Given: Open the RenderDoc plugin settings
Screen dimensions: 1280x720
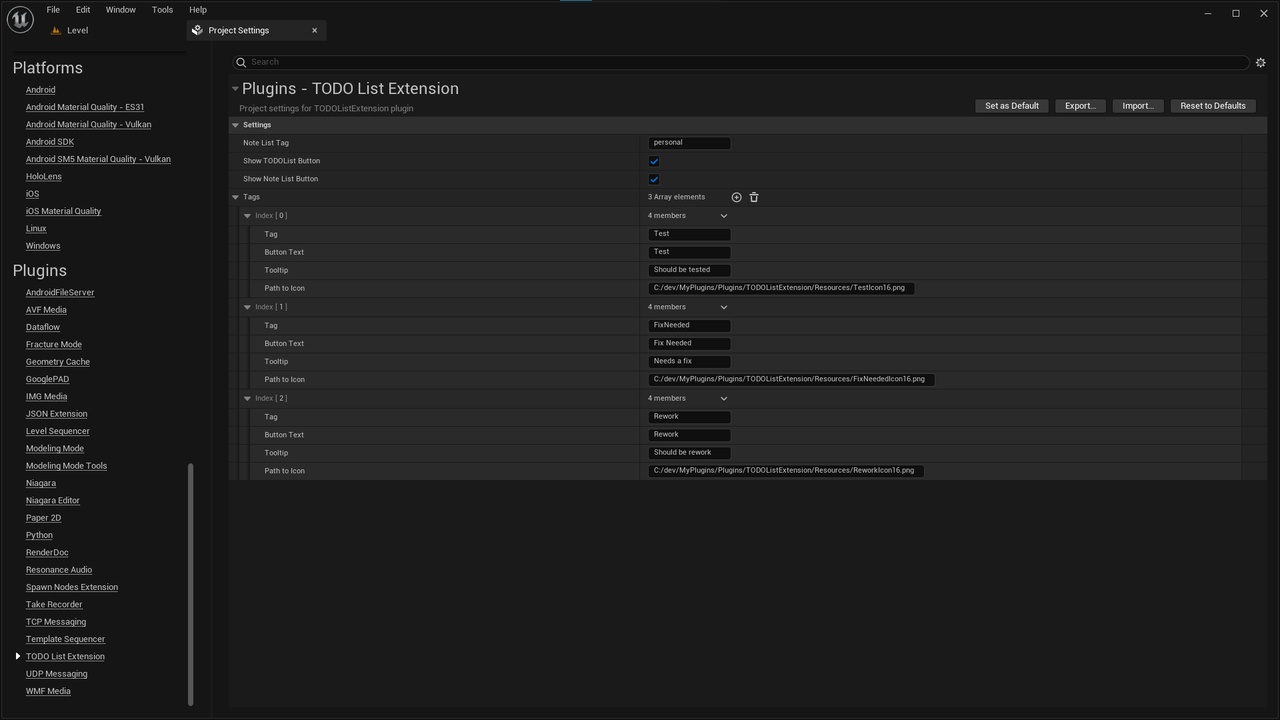Looking at the screenshot, I should 47,553.
